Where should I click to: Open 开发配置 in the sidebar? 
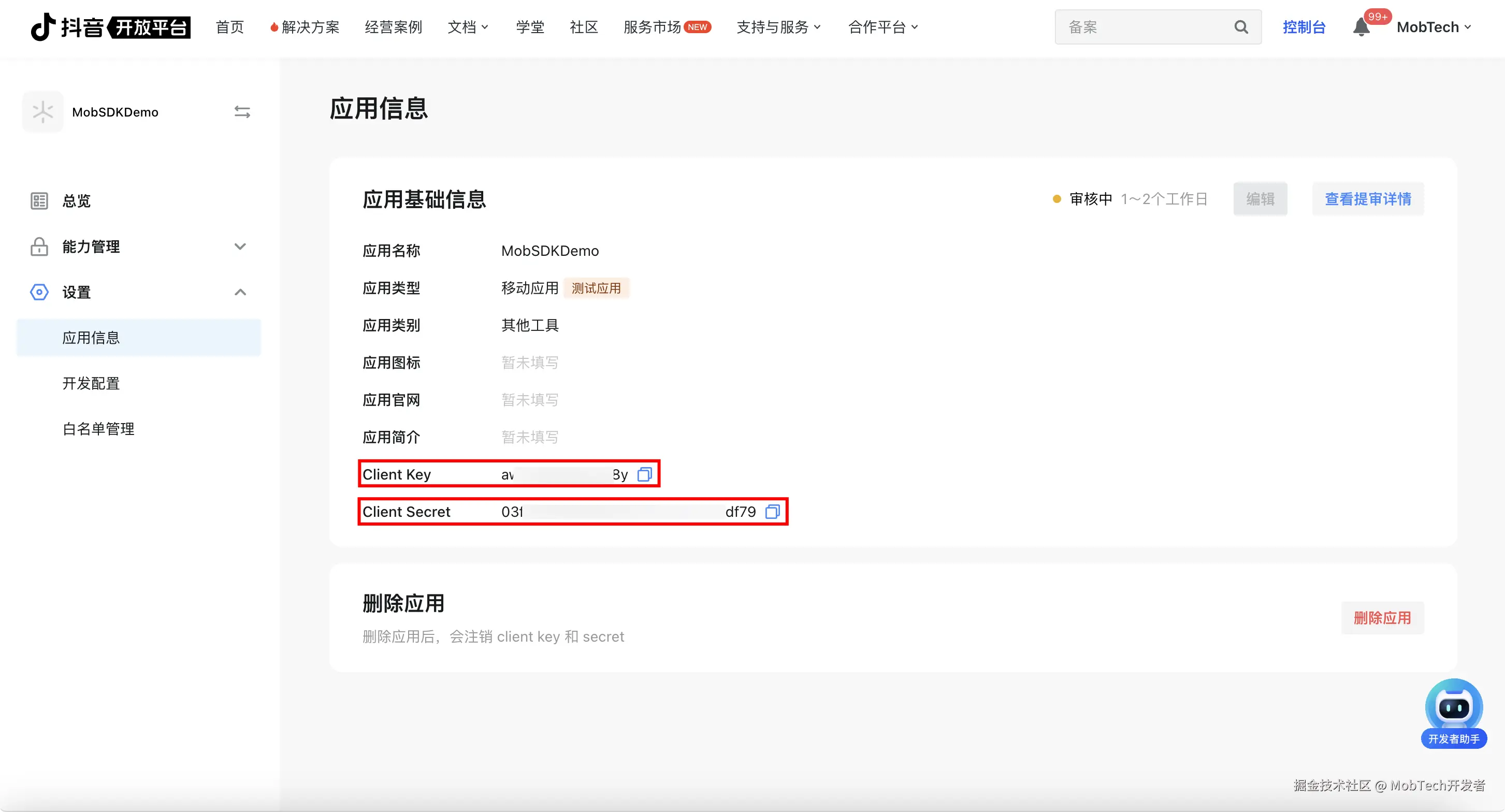(91, 383)
